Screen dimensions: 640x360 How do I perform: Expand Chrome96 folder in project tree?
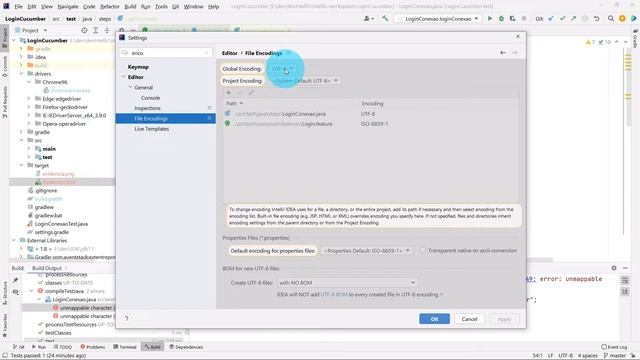pyautogui.click(x=29, y=82)
